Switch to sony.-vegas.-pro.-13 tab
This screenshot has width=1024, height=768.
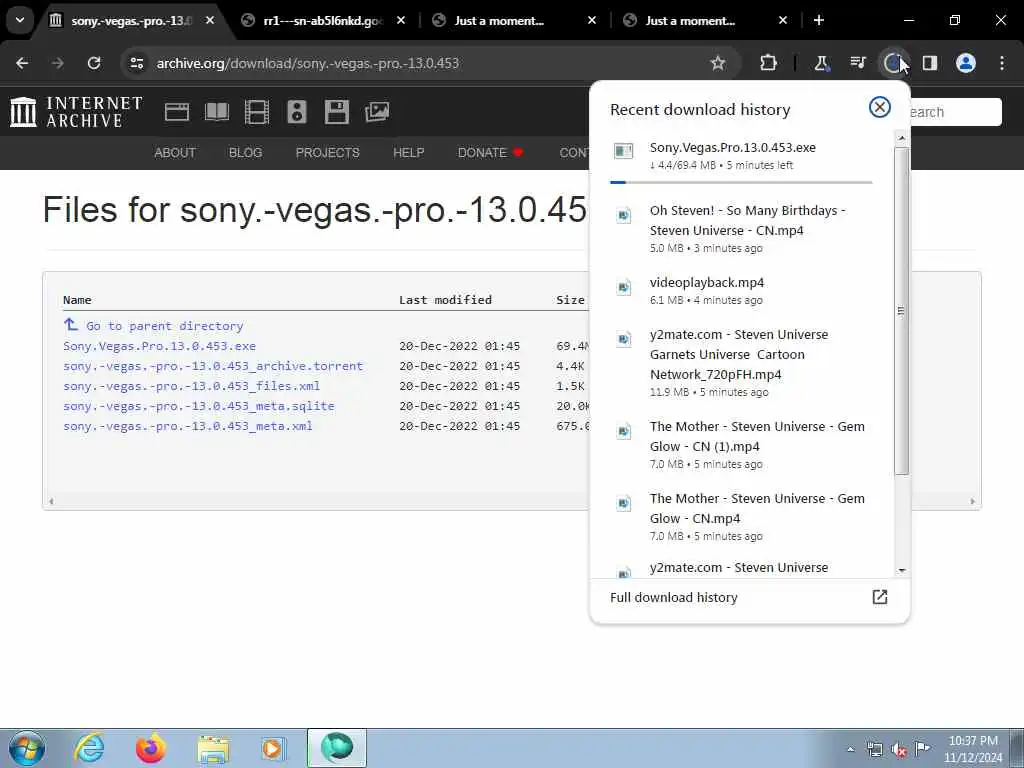click(x=131, y=21)
